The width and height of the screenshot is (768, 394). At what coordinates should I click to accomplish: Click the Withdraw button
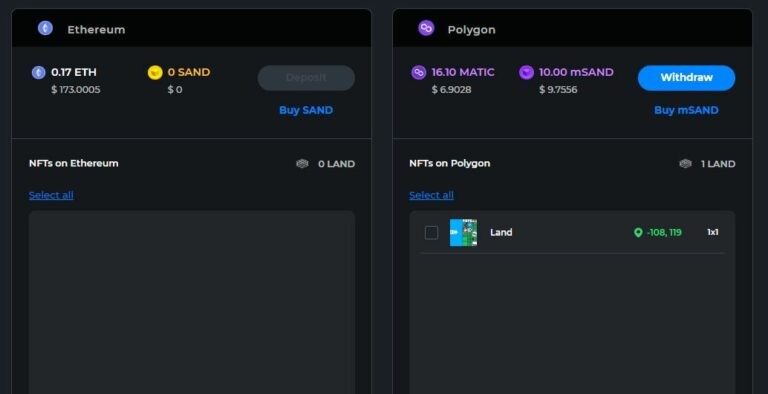(x=686, y=77)
